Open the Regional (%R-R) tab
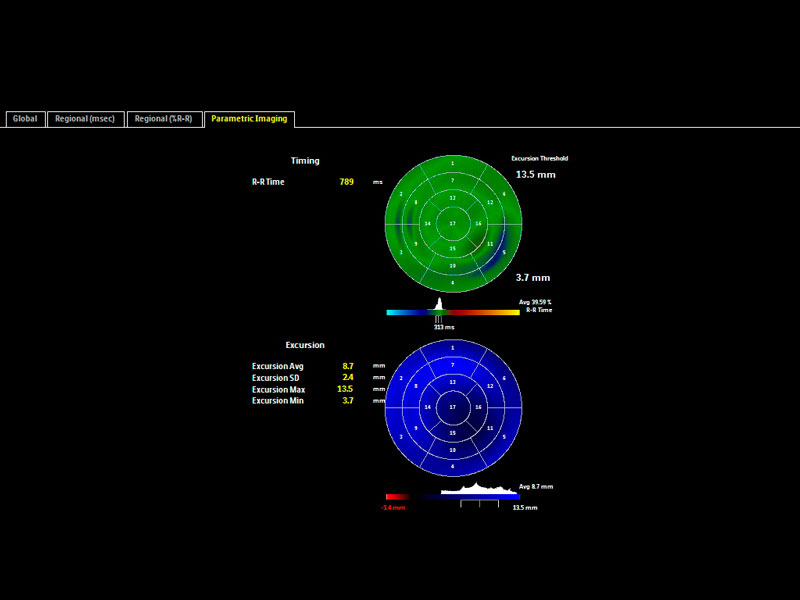Image resolution: width=800 pixels, height=600 pixels. (164, 119)
